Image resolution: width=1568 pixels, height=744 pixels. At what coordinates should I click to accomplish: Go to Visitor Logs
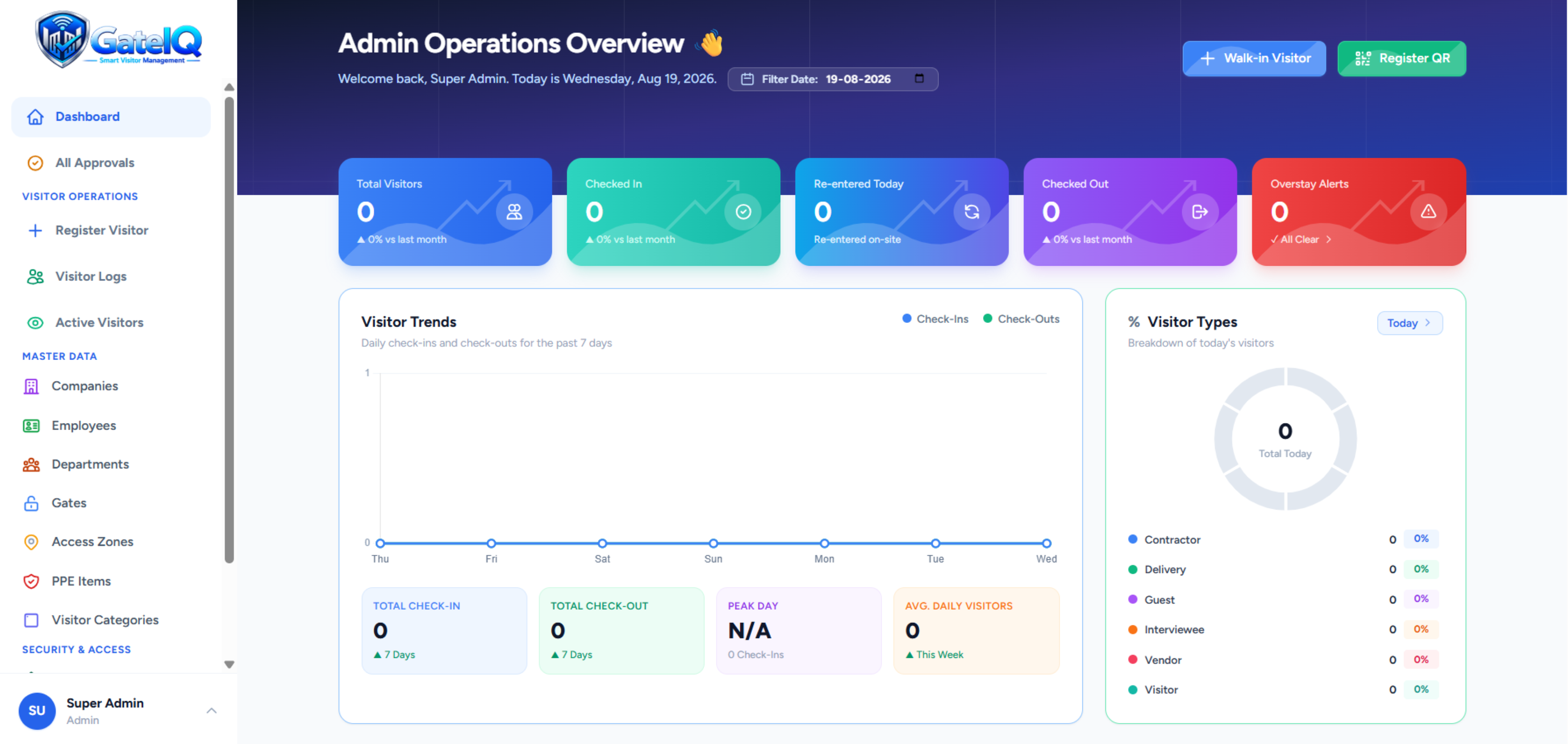(111, 277)
